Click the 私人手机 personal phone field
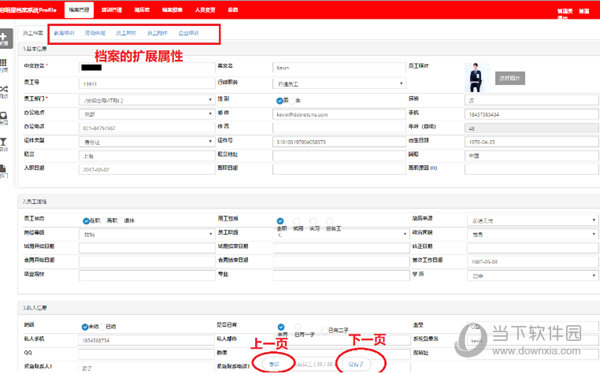This screenshot has height=374, width=600. [146, 340]
